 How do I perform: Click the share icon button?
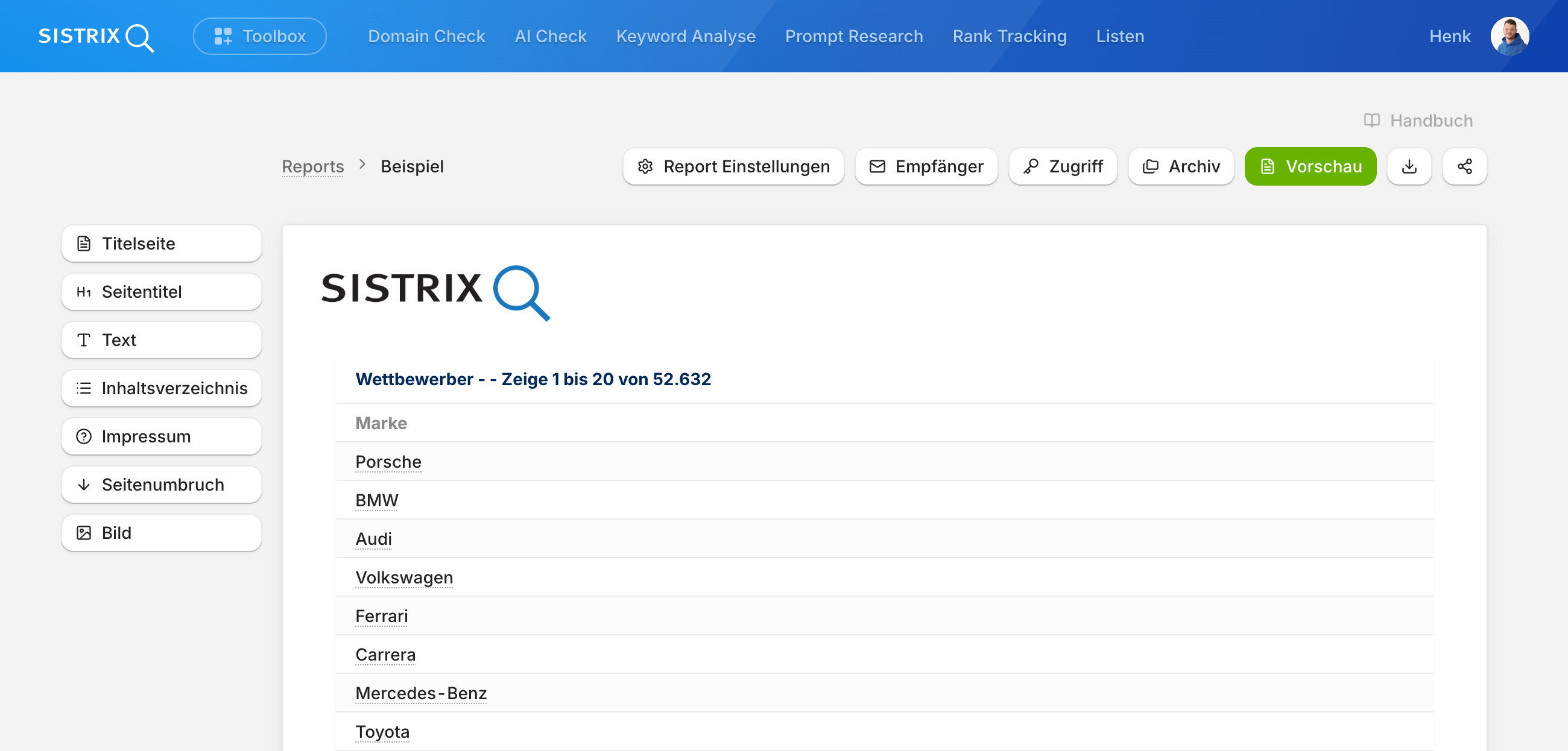[x=1464, y=166]
